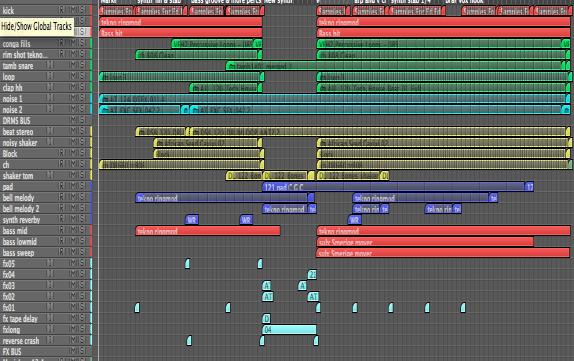Record-enable the Block track
This screenshot has height=361, width=574.
62,153
